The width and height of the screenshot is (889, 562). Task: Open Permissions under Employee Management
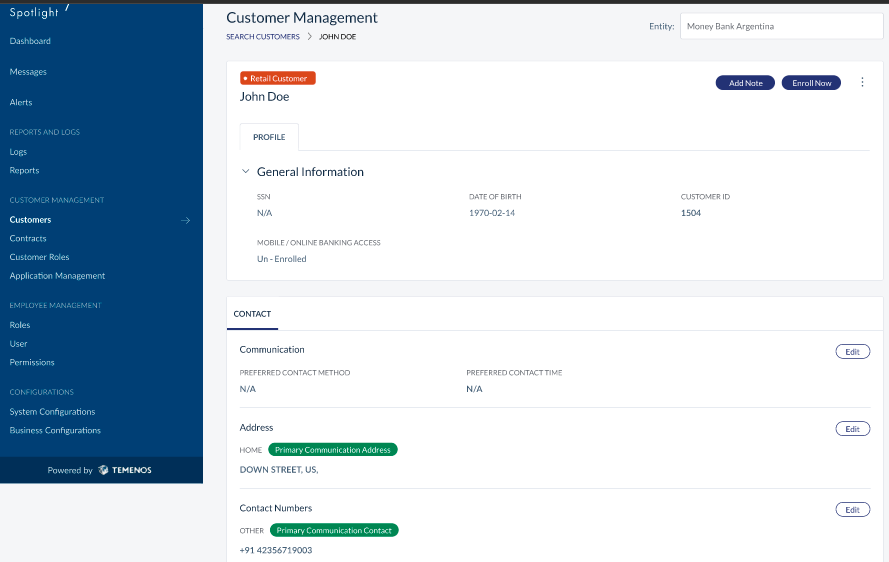(x=32, y=362)
